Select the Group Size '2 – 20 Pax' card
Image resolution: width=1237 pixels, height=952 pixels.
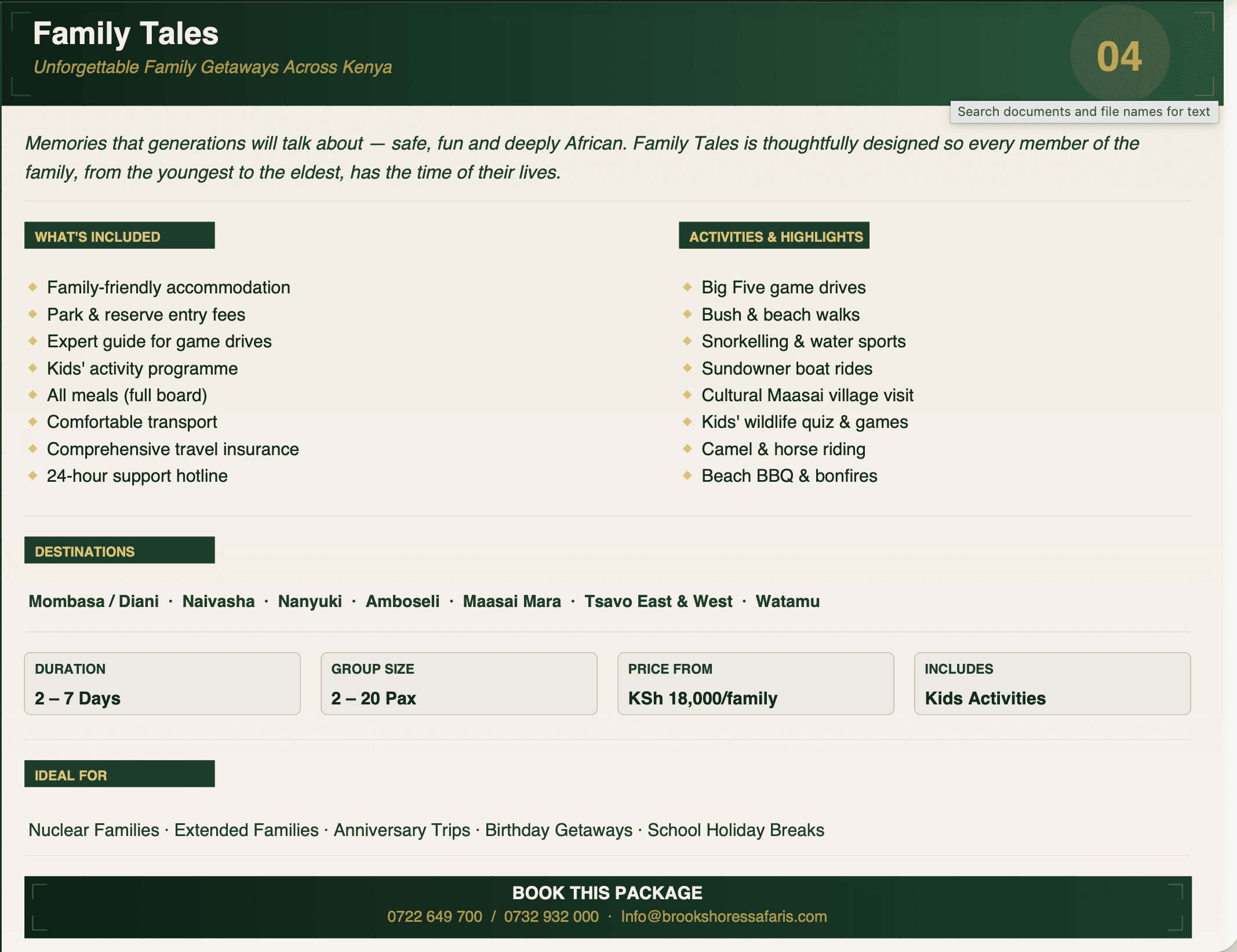[459, 684]
